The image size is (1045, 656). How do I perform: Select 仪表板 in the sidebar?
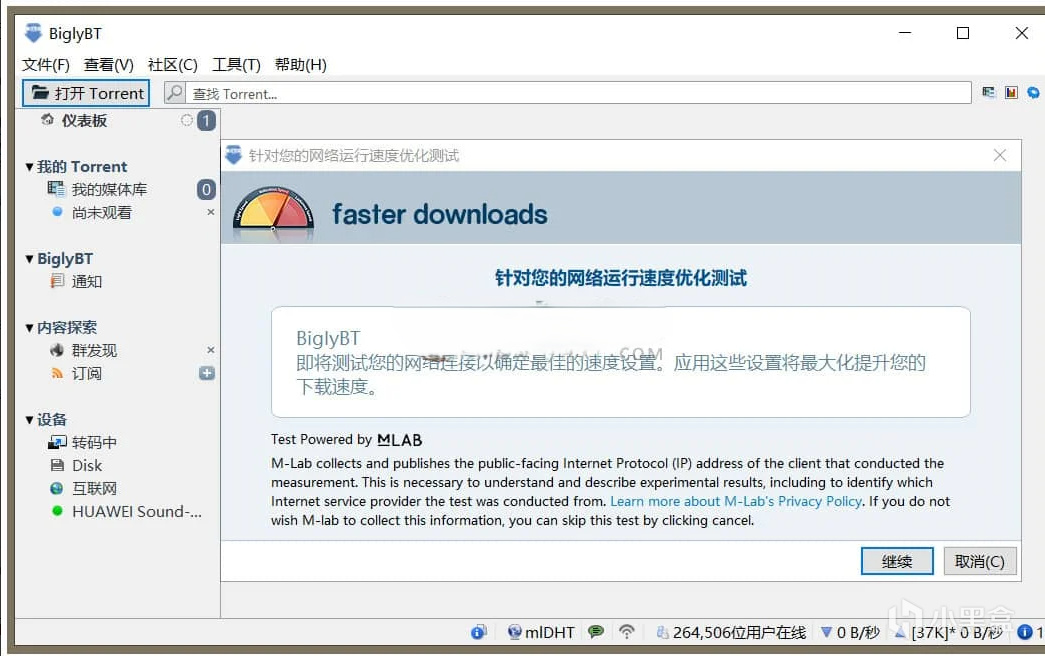coord(84,121)
